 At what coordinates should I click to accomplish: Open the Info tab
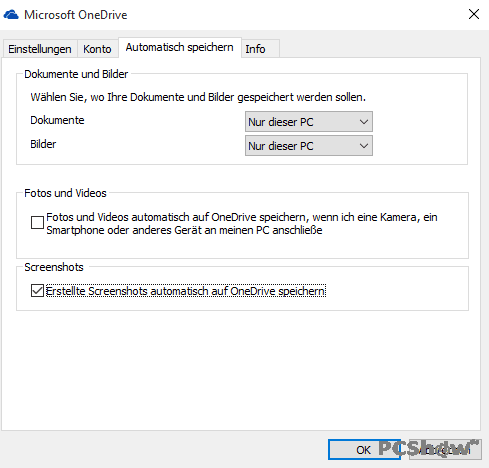click(x=260, y=49)
